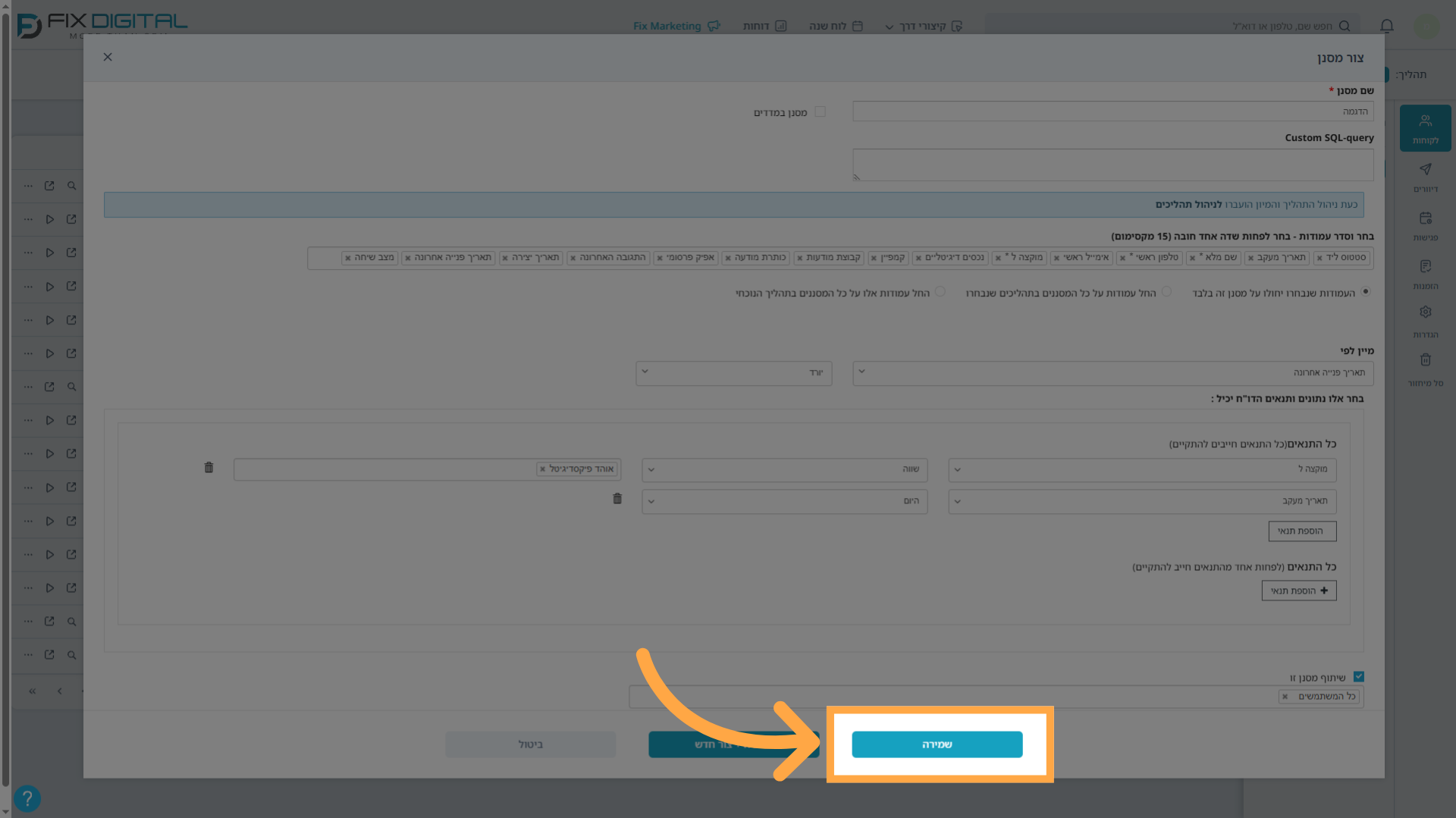Open the יורד sort direction dropdown
Screen dimensions: 1456x818
733,373
